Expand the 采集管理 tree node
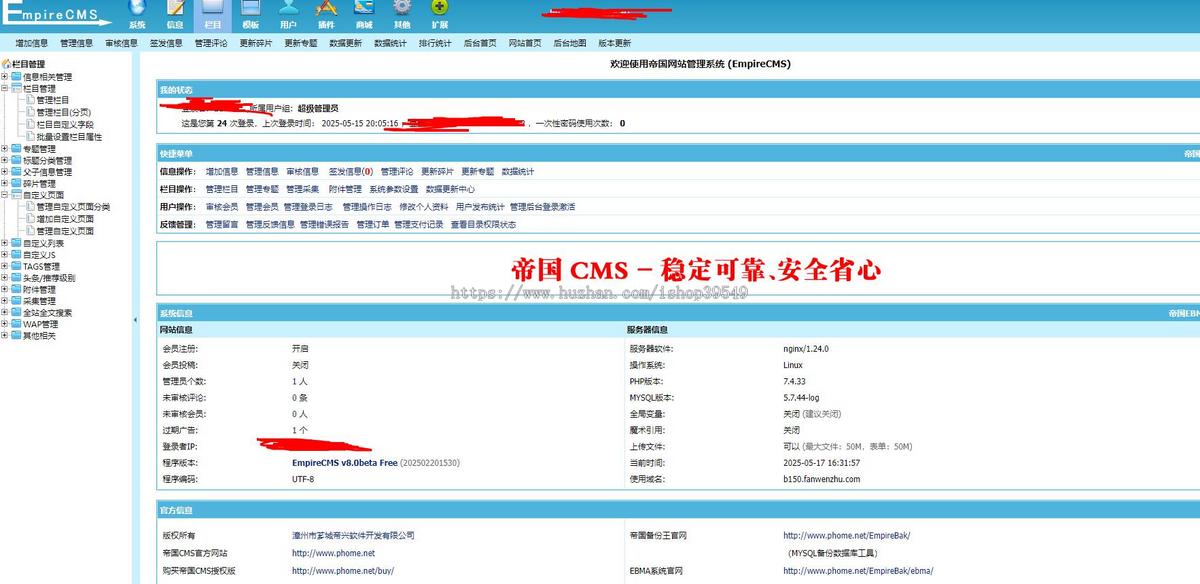The height and width of the screenshot is (584, 1200). click(5, 301)
